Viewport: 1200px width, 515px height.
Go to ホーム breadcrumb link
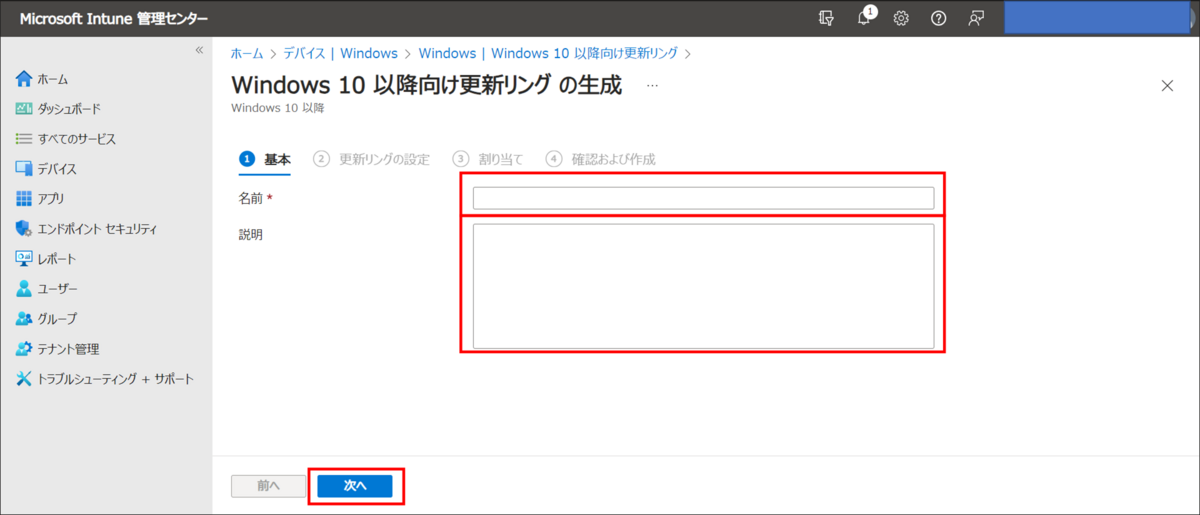(x=246, y=53)
